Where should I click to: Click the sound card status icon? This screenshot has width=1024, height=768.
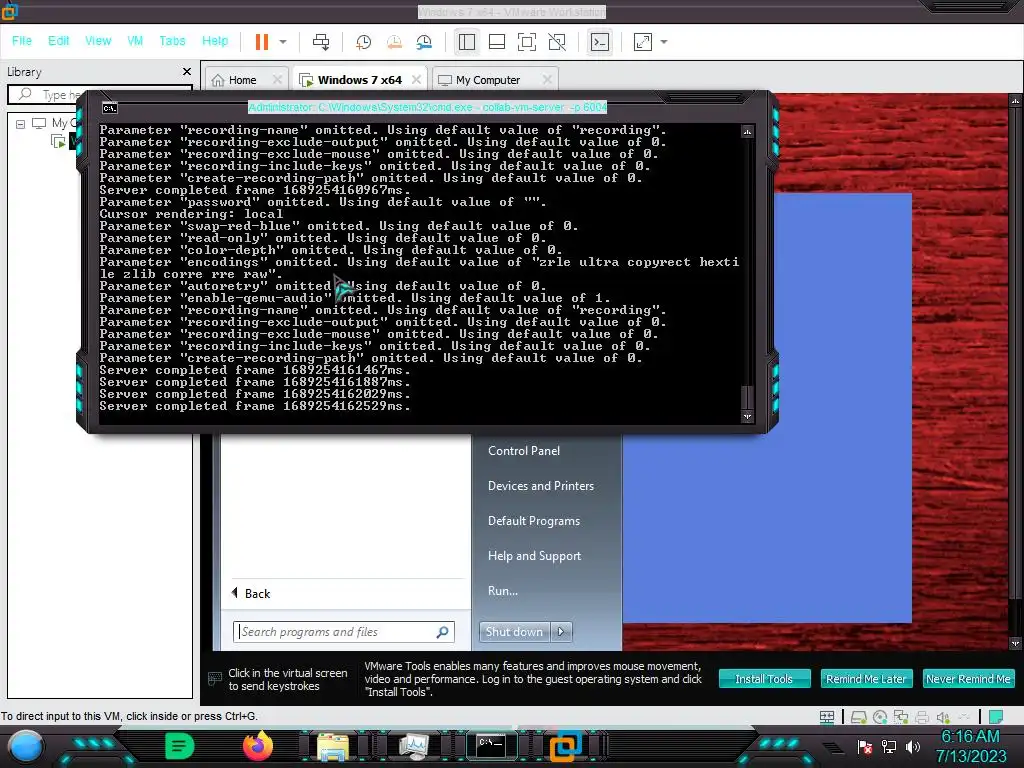pos(943,717)
